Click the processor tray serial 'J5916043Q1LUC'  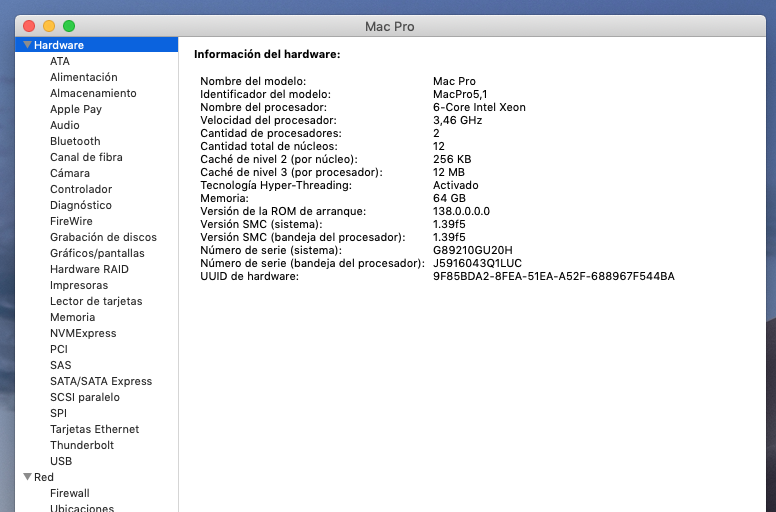click(477, 263)
